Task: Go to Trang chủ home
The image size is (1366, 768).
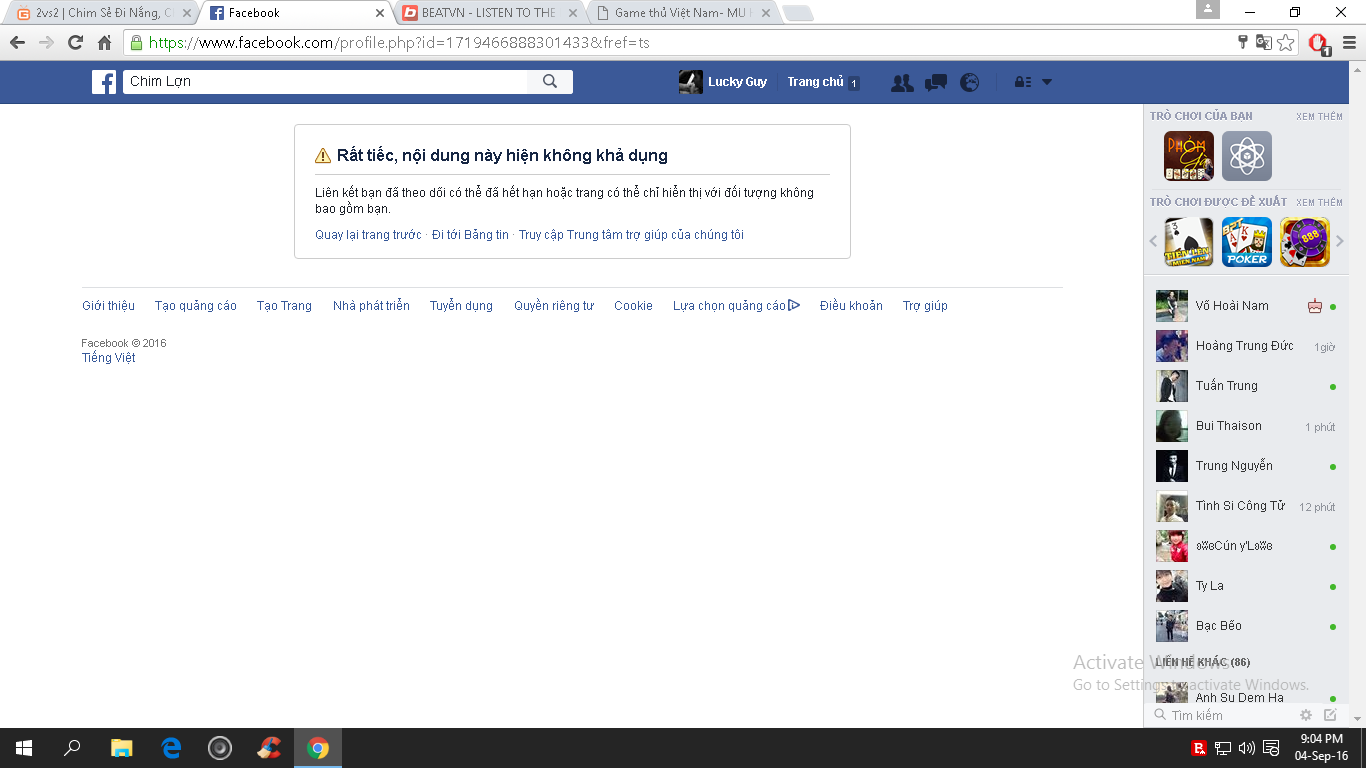Action: click(x=815, y=82)
